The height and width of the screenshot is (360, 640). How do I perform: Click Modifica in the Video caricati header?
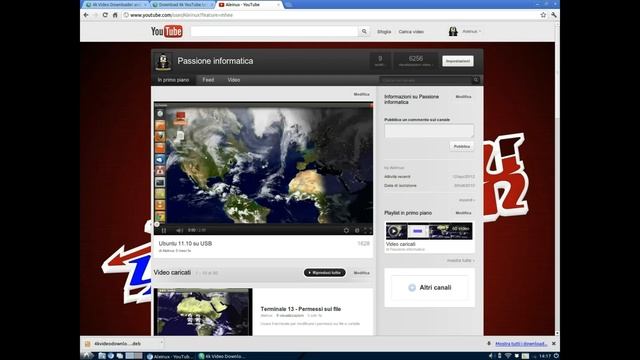(x=361, y=273)
